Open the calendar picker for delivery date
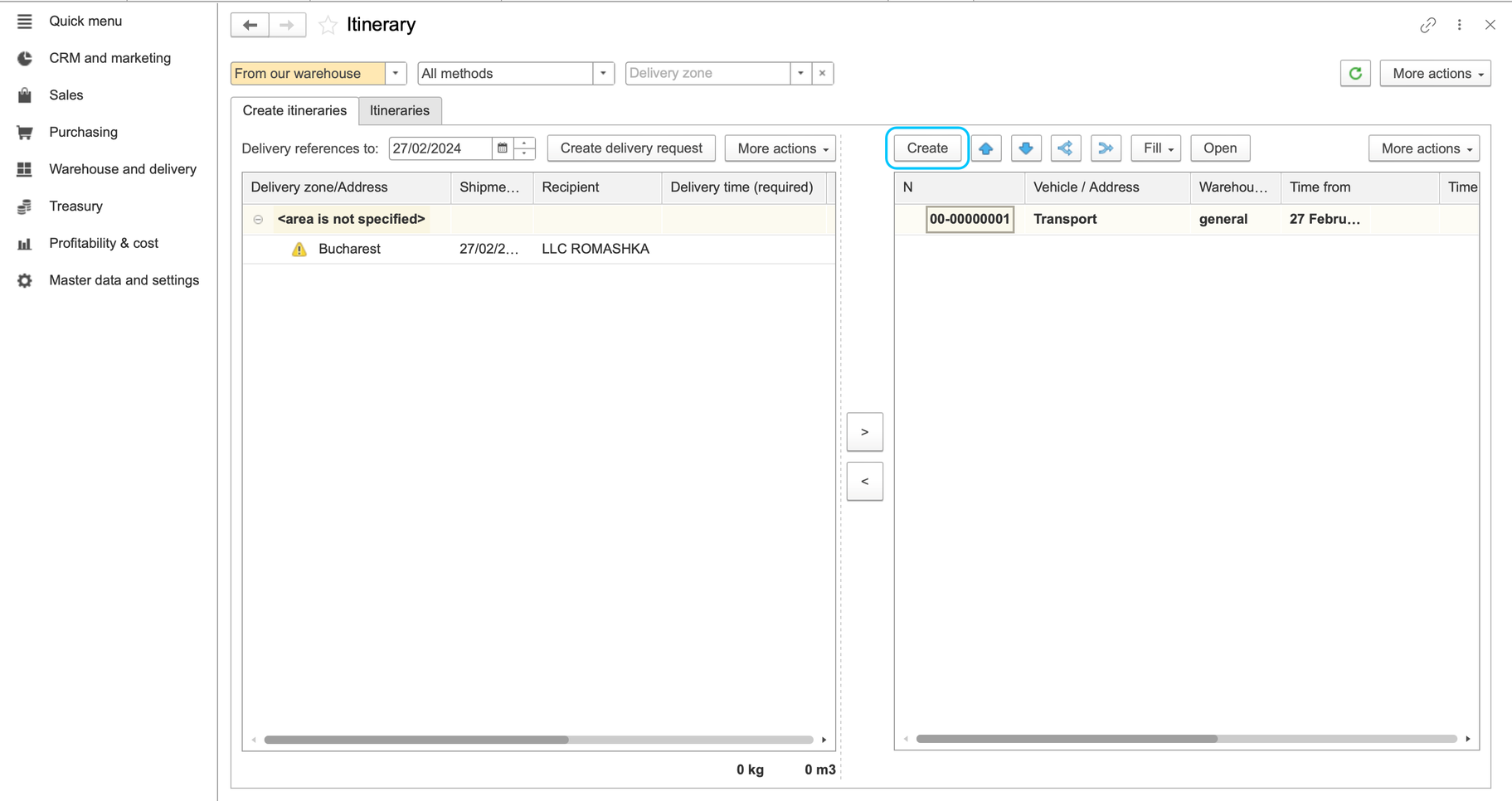Viewport: 1512px width, 801px height. point(503,148)
